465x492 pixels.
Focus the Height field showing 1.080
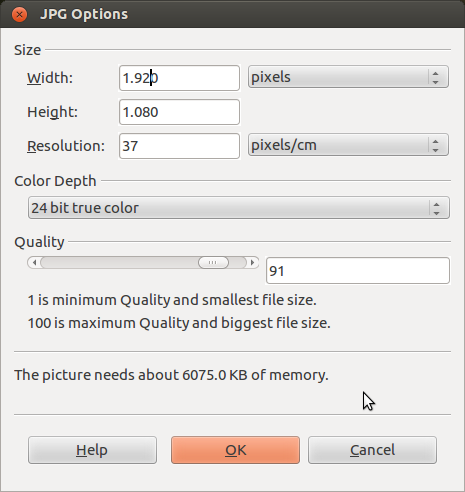pos(179,112)
